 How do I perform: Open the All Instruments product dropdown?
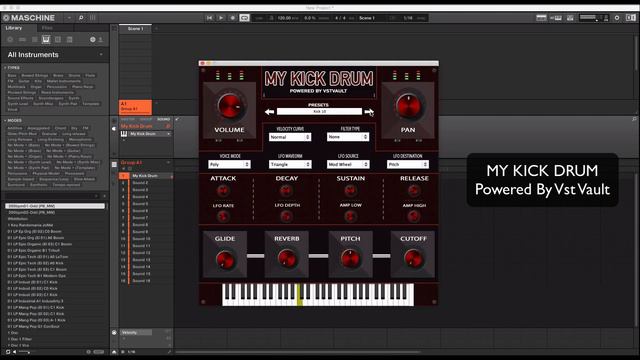[54, 55]
